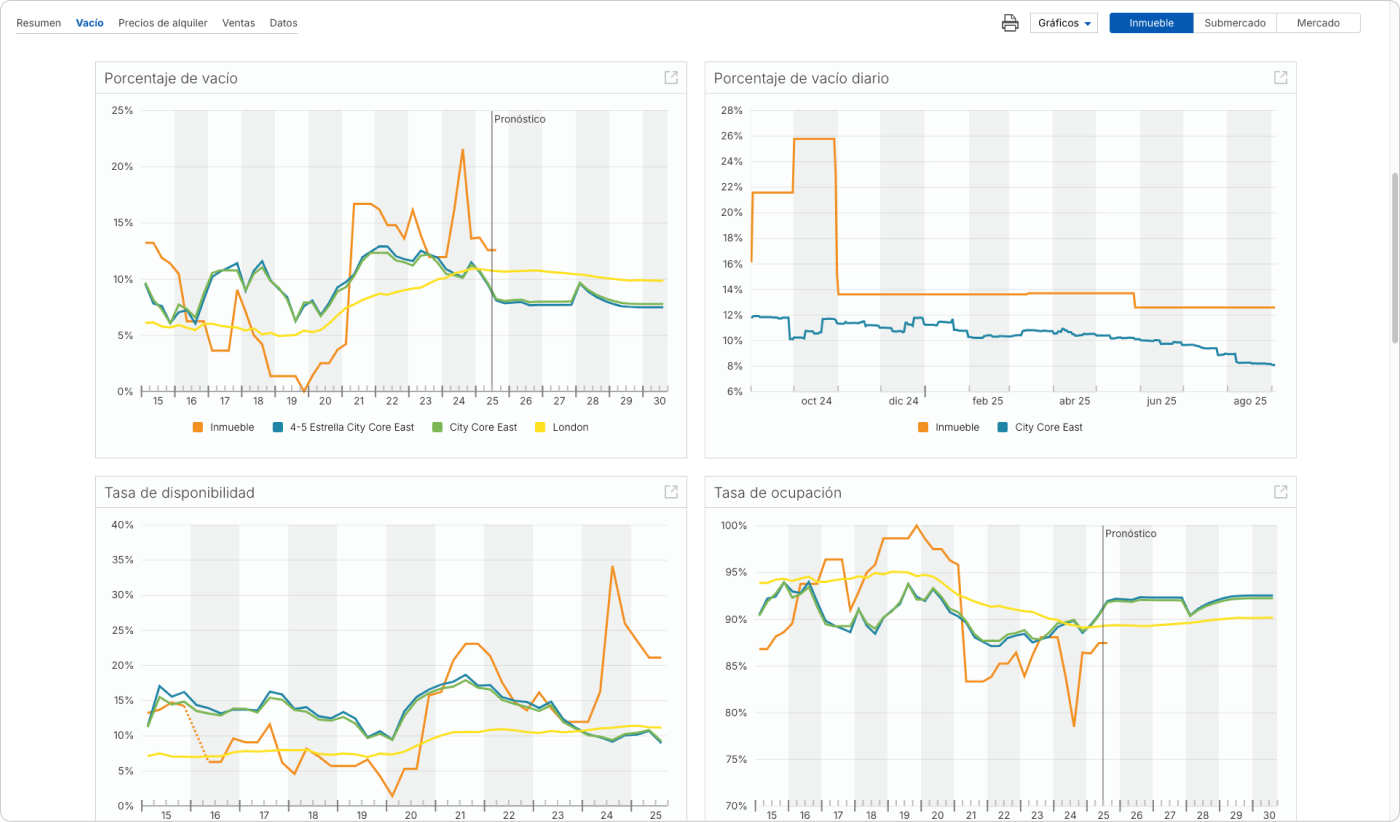Screen dimensions: 1400x822
Task: Select the Inmueble view toggle
Action: [x=1151, y=23]
